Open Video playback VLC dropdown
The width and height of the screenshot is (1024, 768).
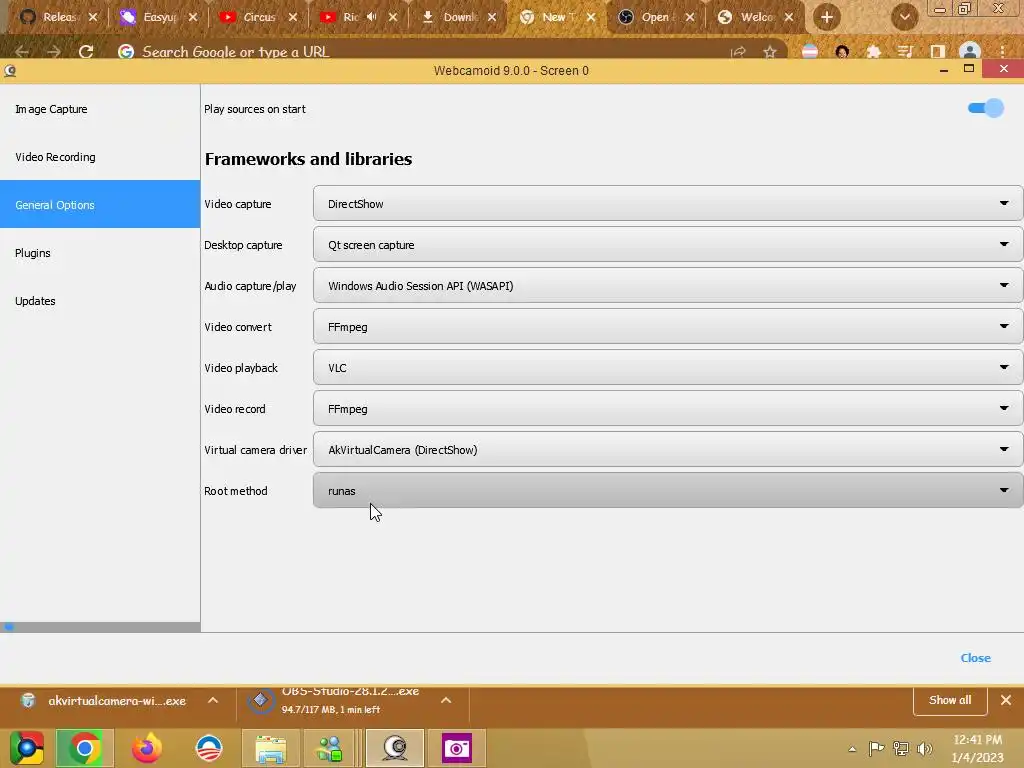(x=667, y=368)
